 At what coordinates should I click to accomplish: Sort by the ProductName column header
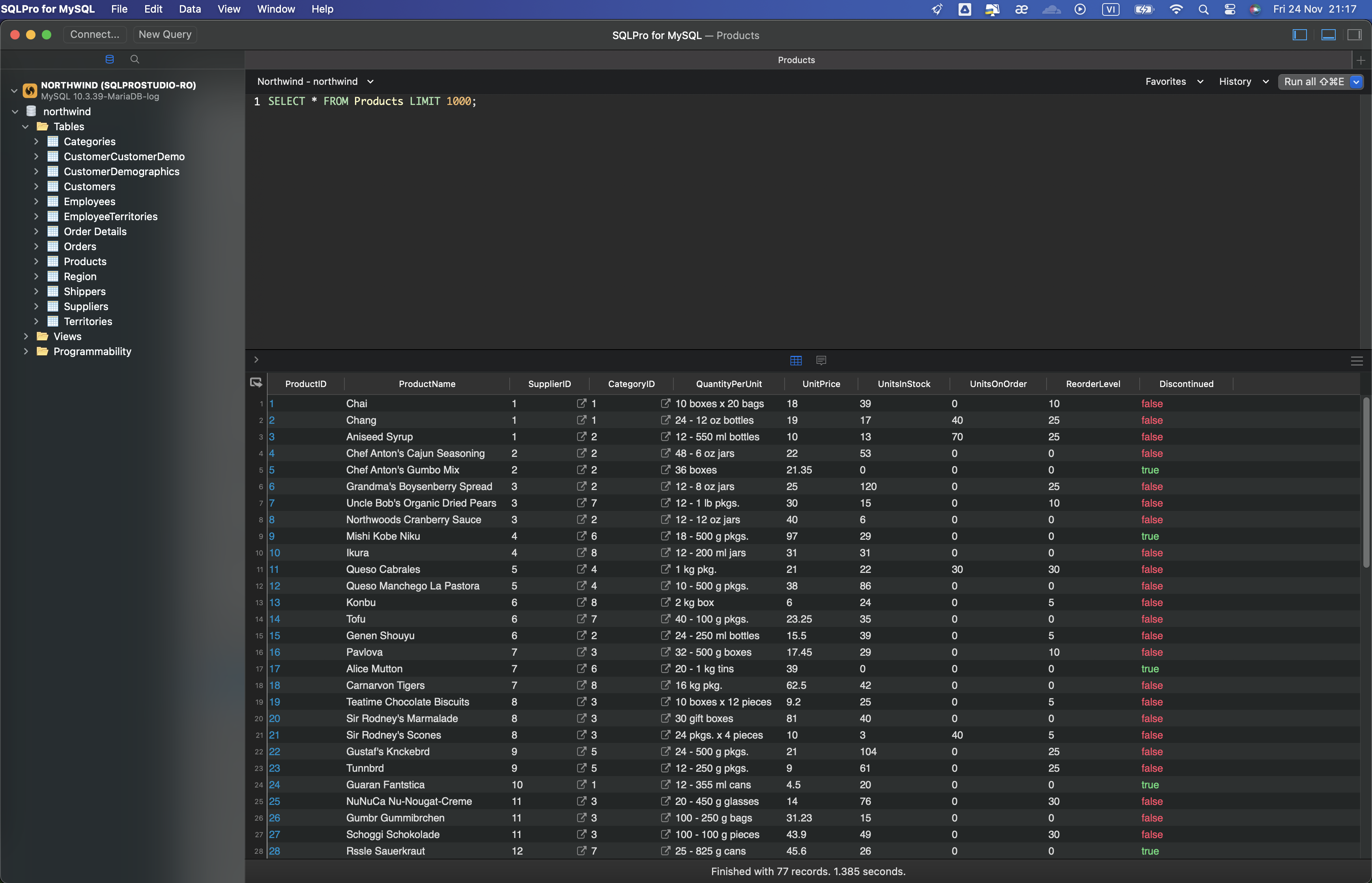pyautogui.click(x=427, y=384)
